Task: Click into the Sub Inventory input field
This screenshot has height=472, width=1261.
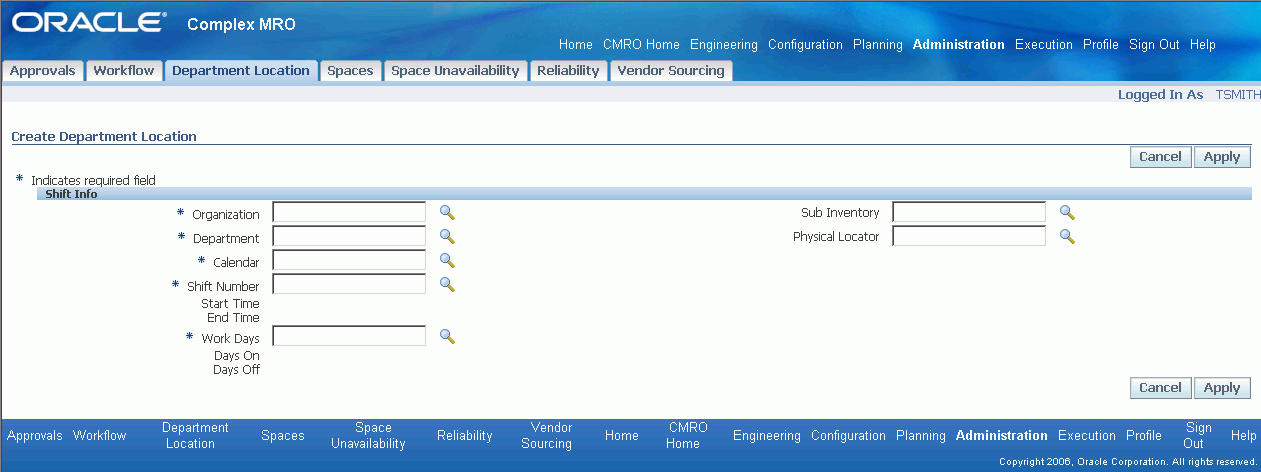Action: (x=969, y=212)
